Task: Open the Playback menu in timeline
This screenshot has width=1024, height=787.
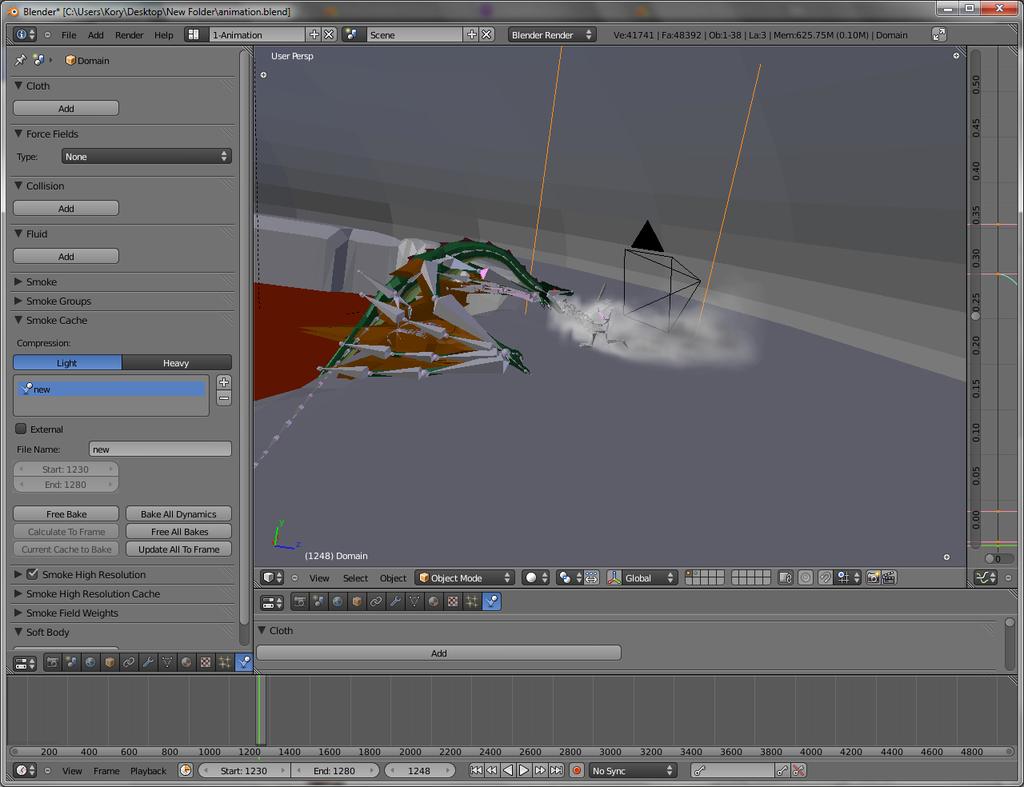Action: (148, 771)
